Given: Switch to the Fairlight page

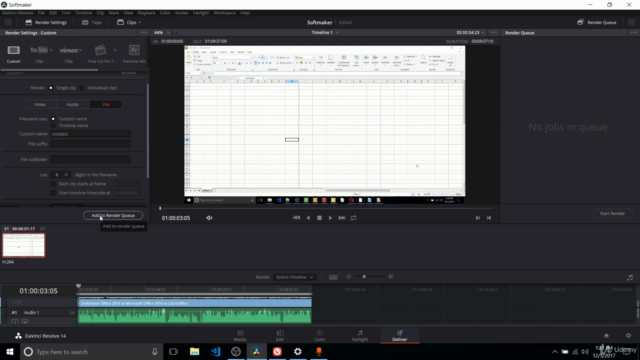Looking at the screenshot, I should 360,336.
